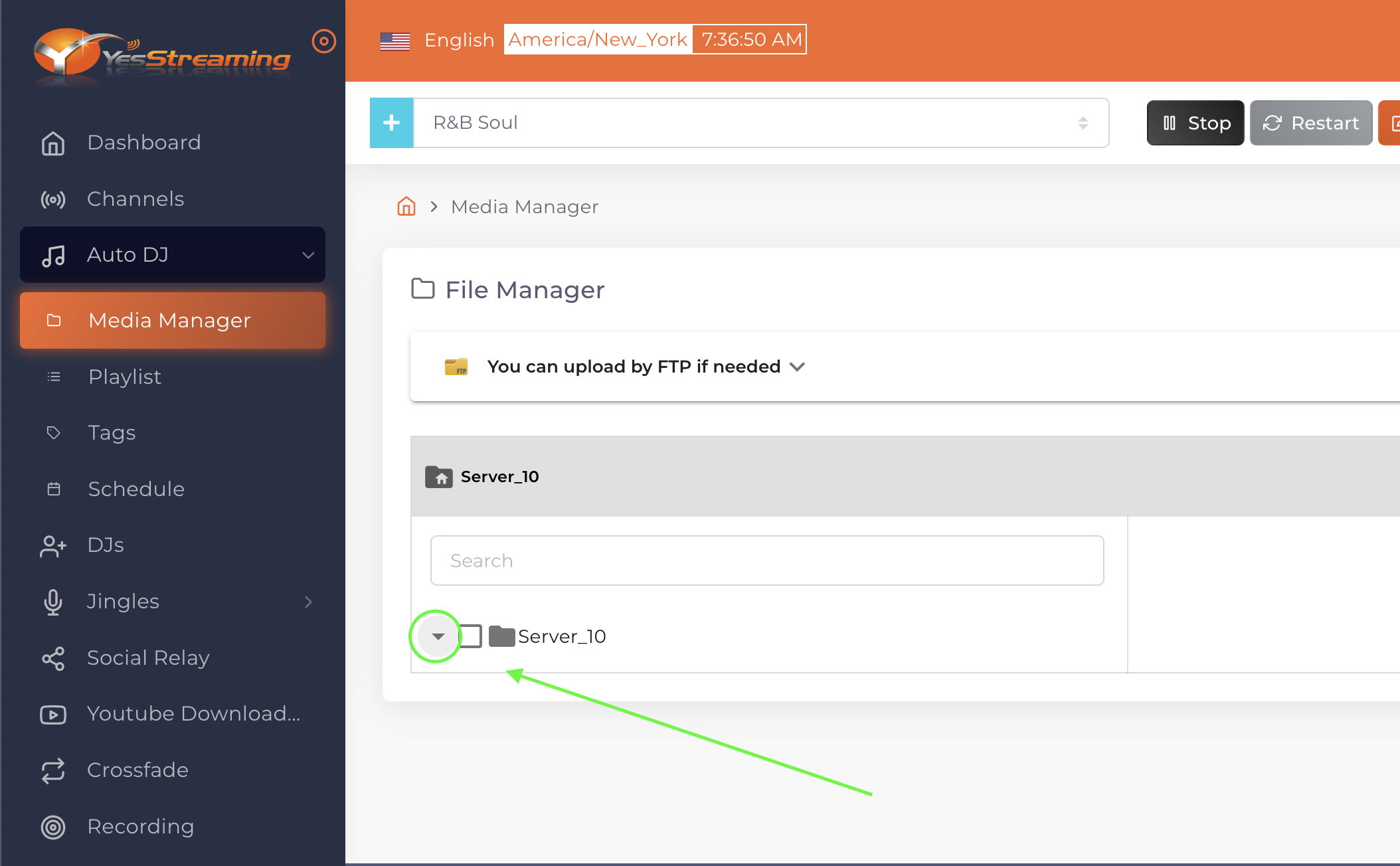Click the Crossfade repeat arrows icon

[x=53, y=770]
